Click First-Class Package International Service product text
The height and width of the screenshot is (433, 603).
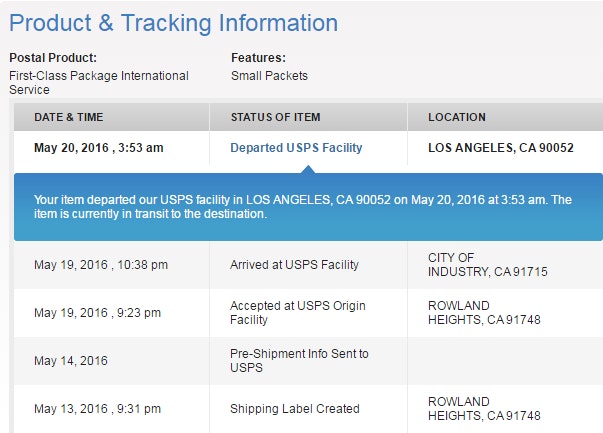click(98, 82)
